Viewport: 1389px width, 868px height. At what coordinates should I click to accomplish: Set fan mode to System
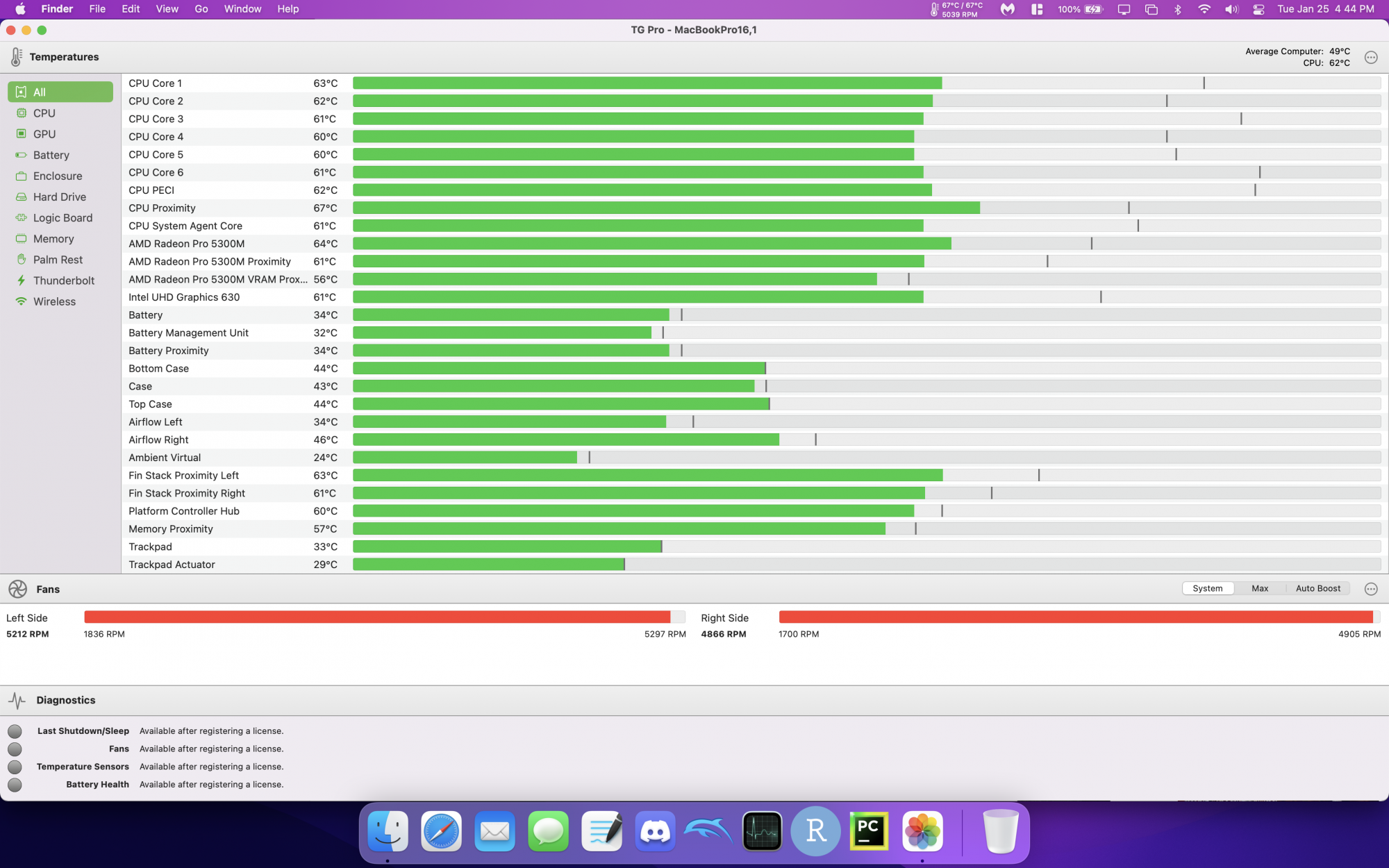click(x=1208, y=588)
